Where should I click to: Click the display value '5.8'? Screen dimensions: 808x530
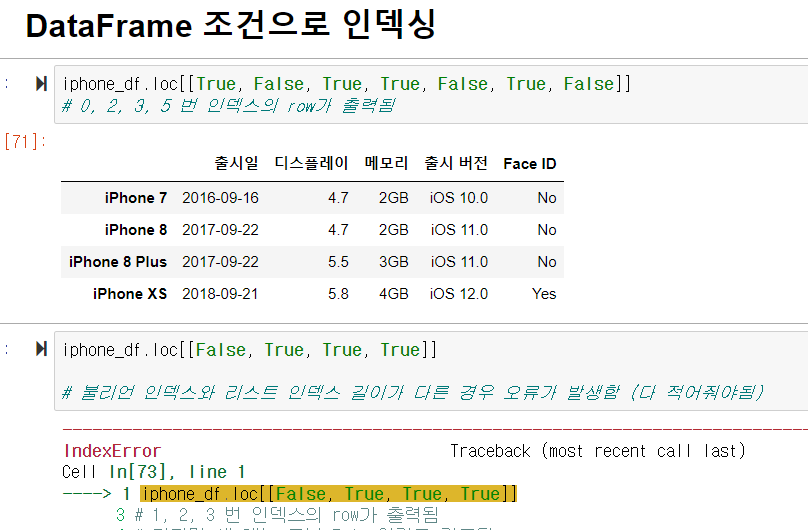[x=338, y=294]
